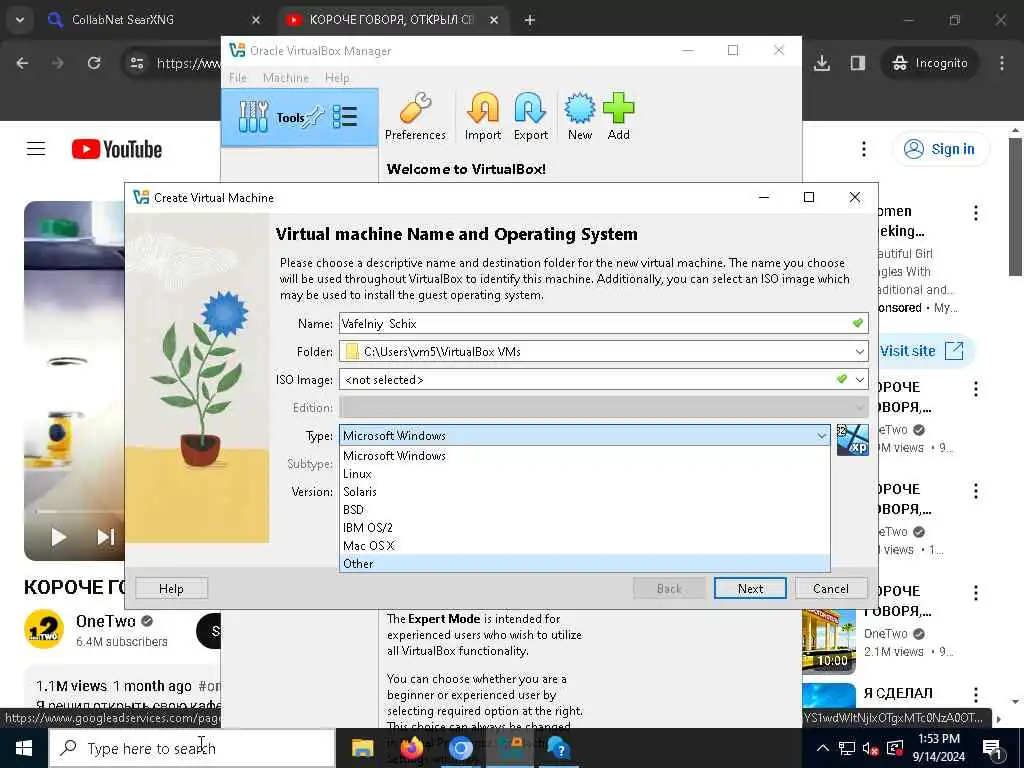Collapse the Type combo box arrow
The width and height of the screenshot is (1024, 768).
tap(821, 436)
